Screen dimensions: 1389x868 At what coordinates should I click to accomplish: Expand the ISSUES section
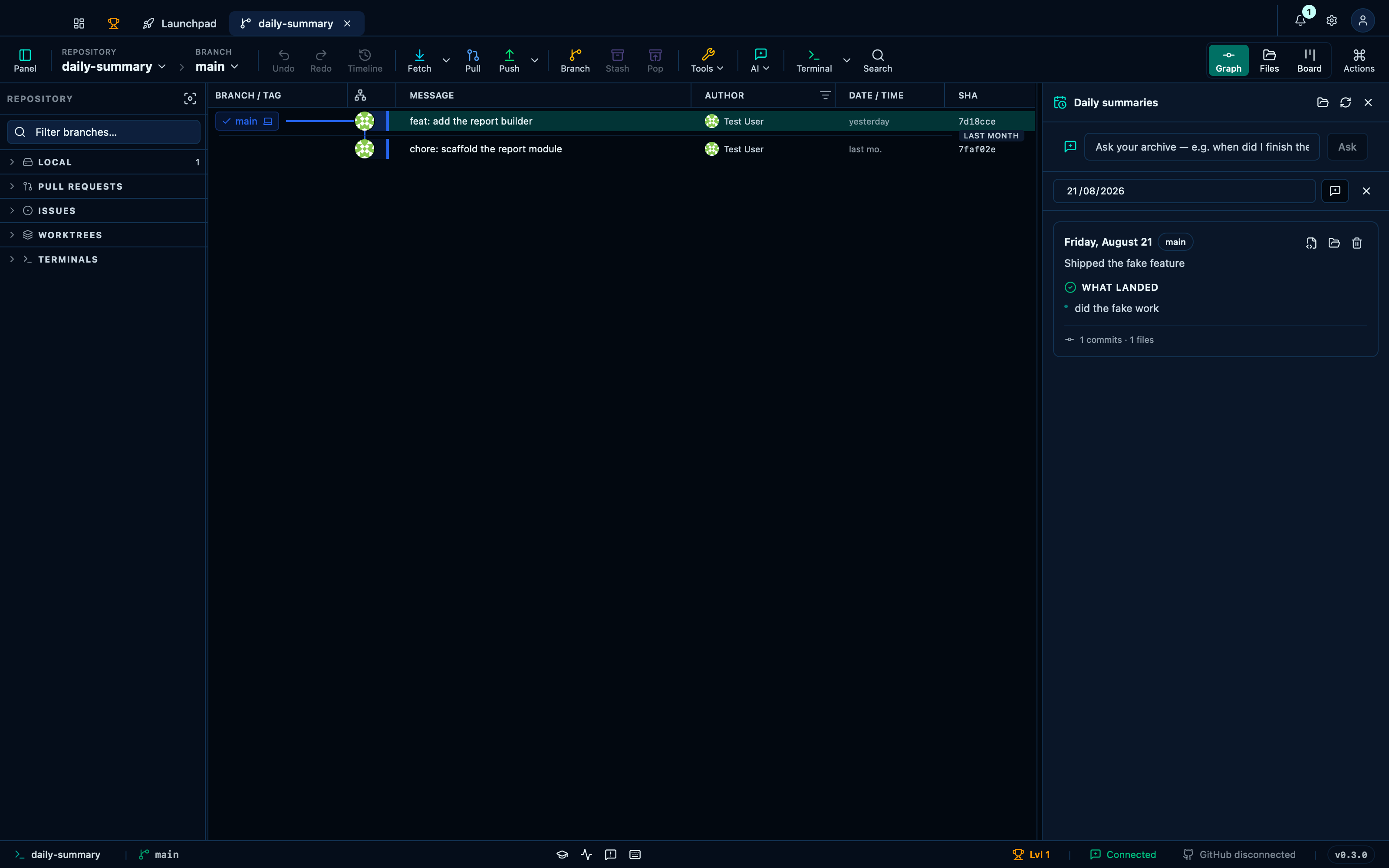click(103, 210)
